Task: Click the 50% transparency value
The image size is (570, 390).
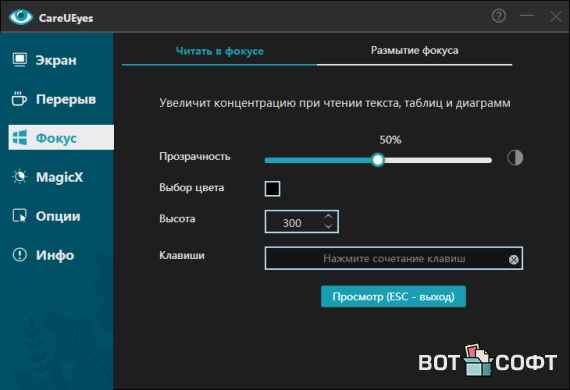Action: point(390,140)
